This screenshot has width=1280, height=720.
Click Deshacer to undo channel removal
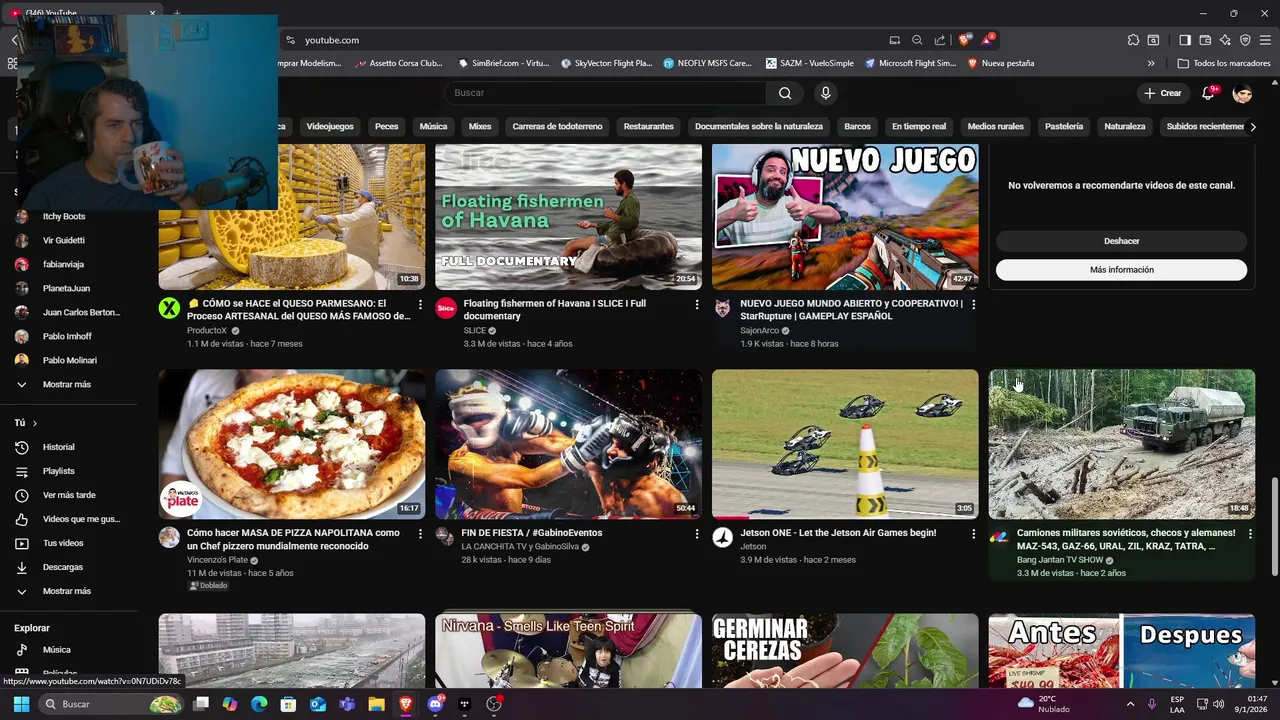(x=1121, y=241)
